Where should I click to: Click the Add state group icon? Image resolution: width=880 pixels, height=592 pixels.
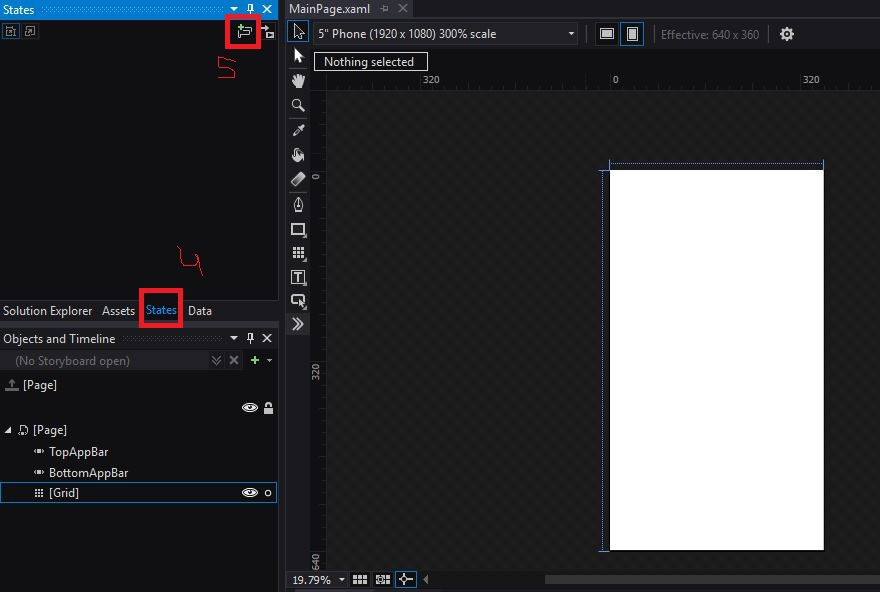coord(244,31)
